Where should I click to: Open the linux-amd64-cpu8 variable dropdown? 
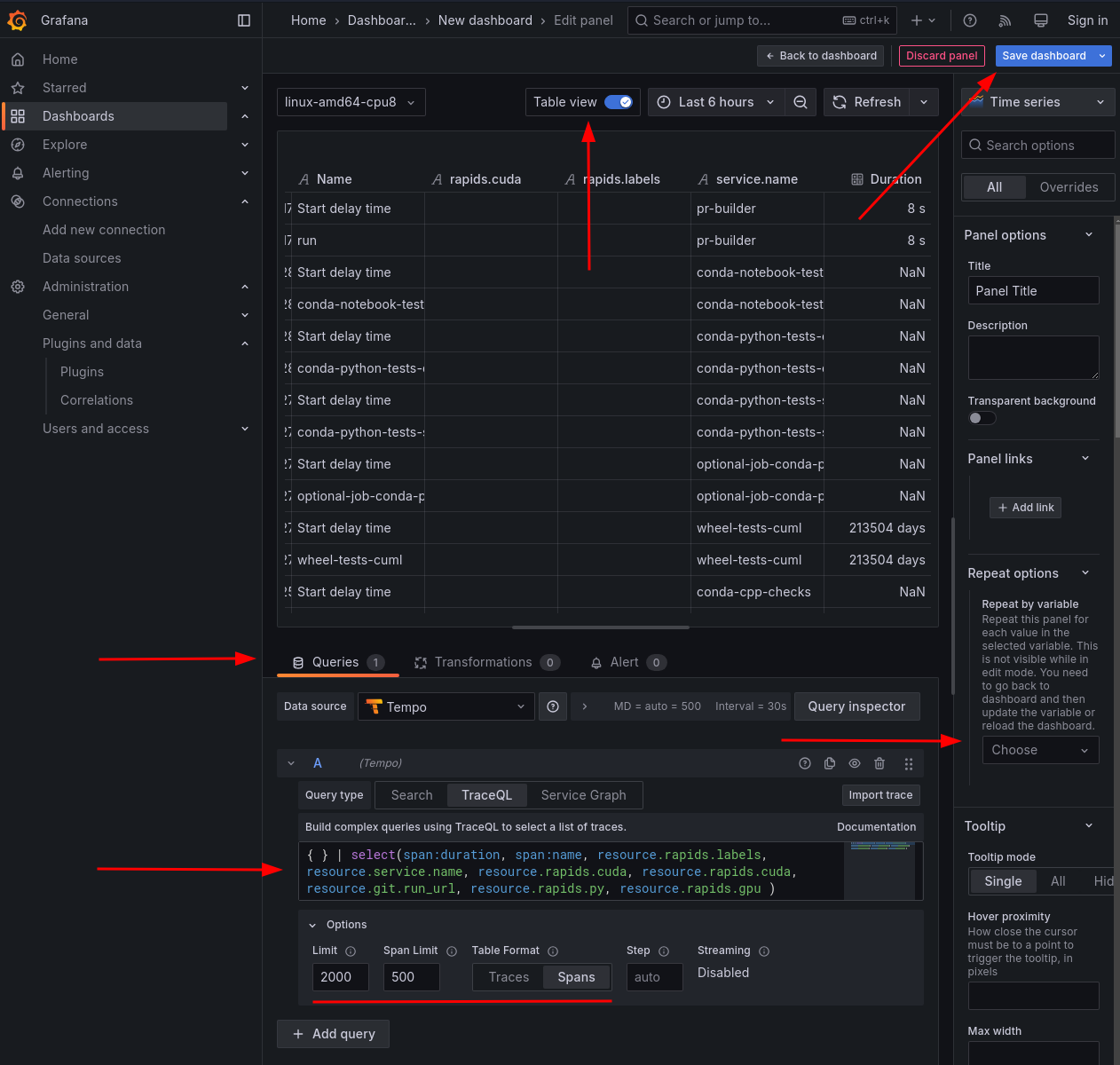tap(351, 102)
